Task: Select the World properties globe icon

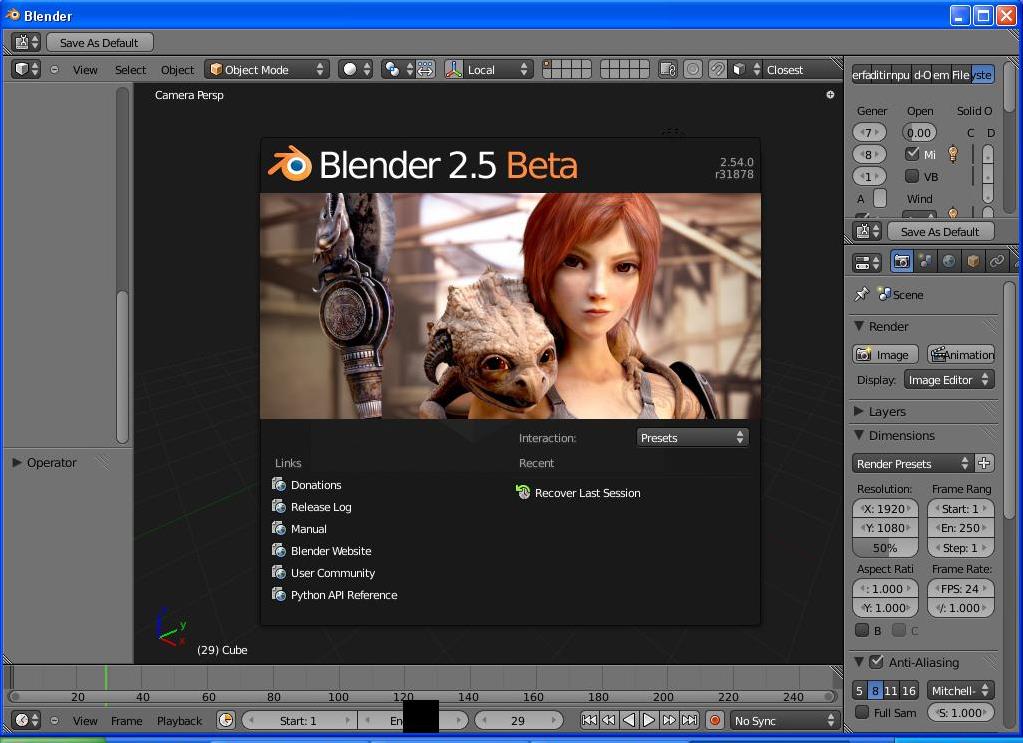Action: click(x=949, y=261)
